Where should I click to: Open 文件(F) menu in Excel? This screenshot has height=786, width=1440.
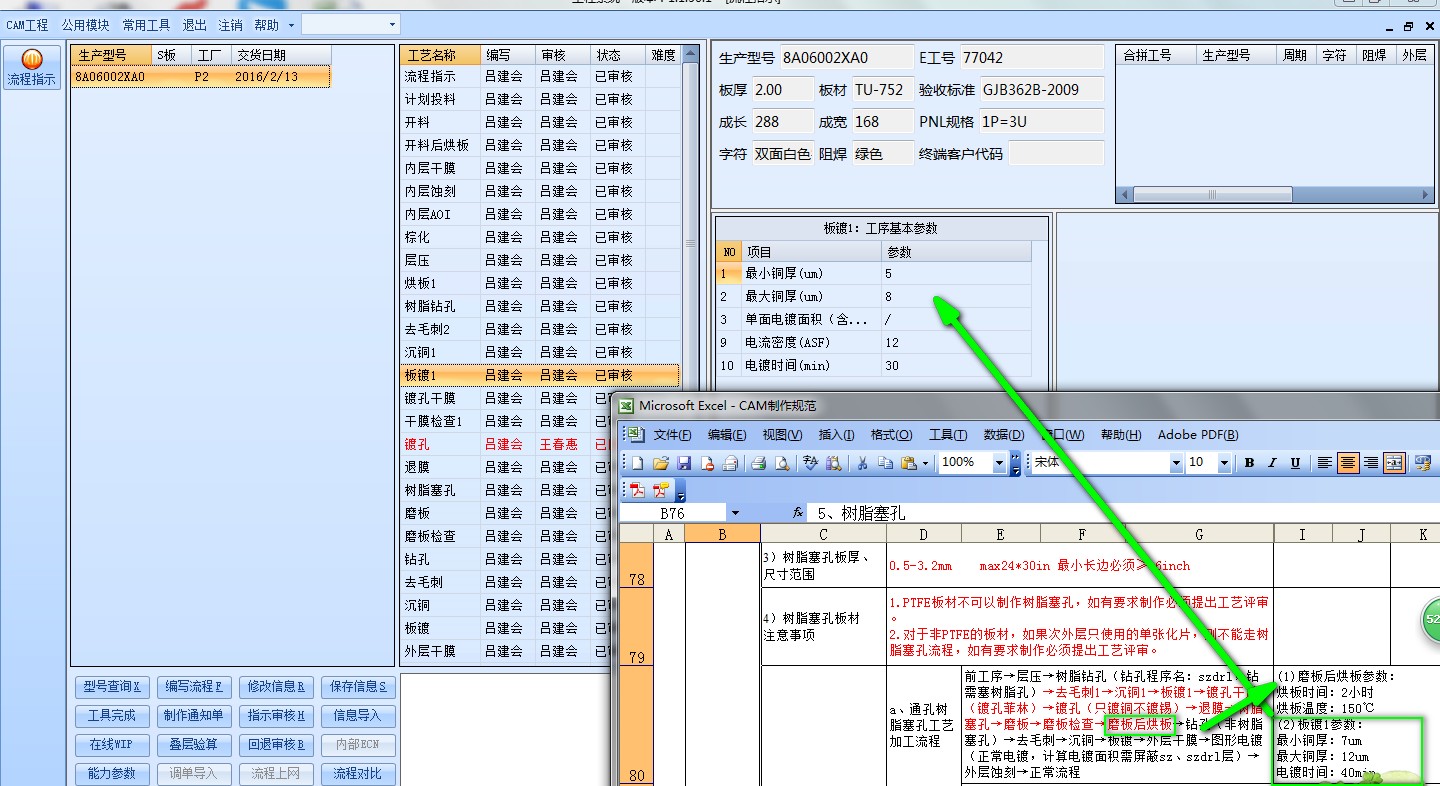click(x=673, y=435)
